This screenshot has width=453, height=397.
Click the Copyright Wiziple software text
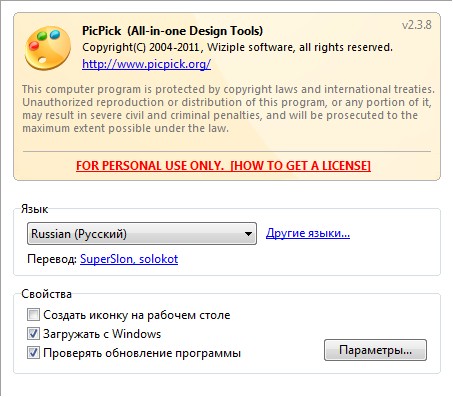[x=237, y=47]
